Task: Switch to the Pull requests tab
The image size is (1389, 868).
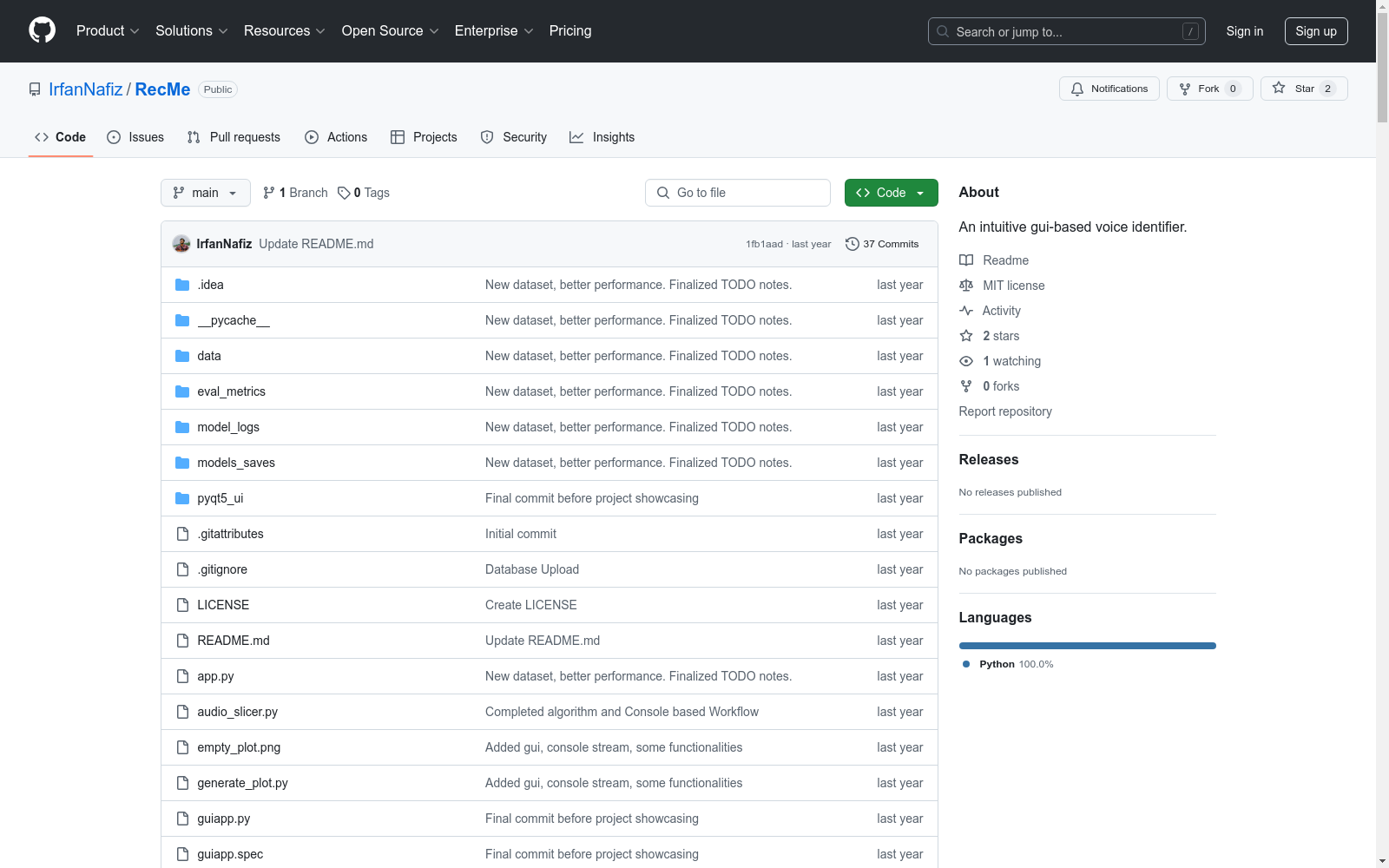Action: [234, 137]
